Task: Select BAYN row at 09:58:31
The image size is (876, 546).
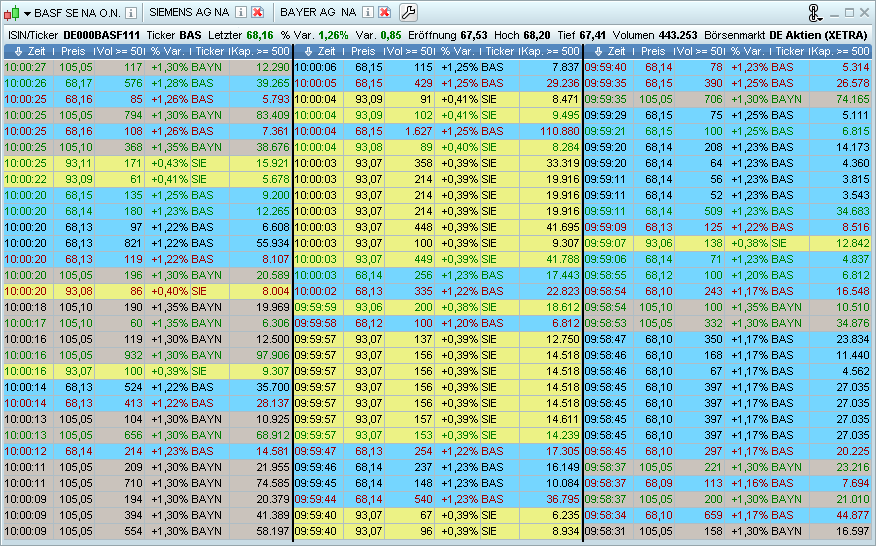Action: tap(727, 531)
